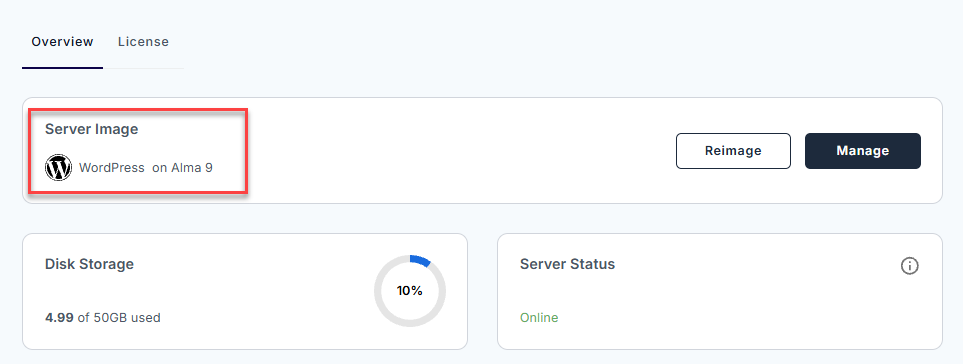The height and width of the screenshot is (364, 963).
Task: Open the License tab
Action: pyautogui.click(x=143, y=42)
